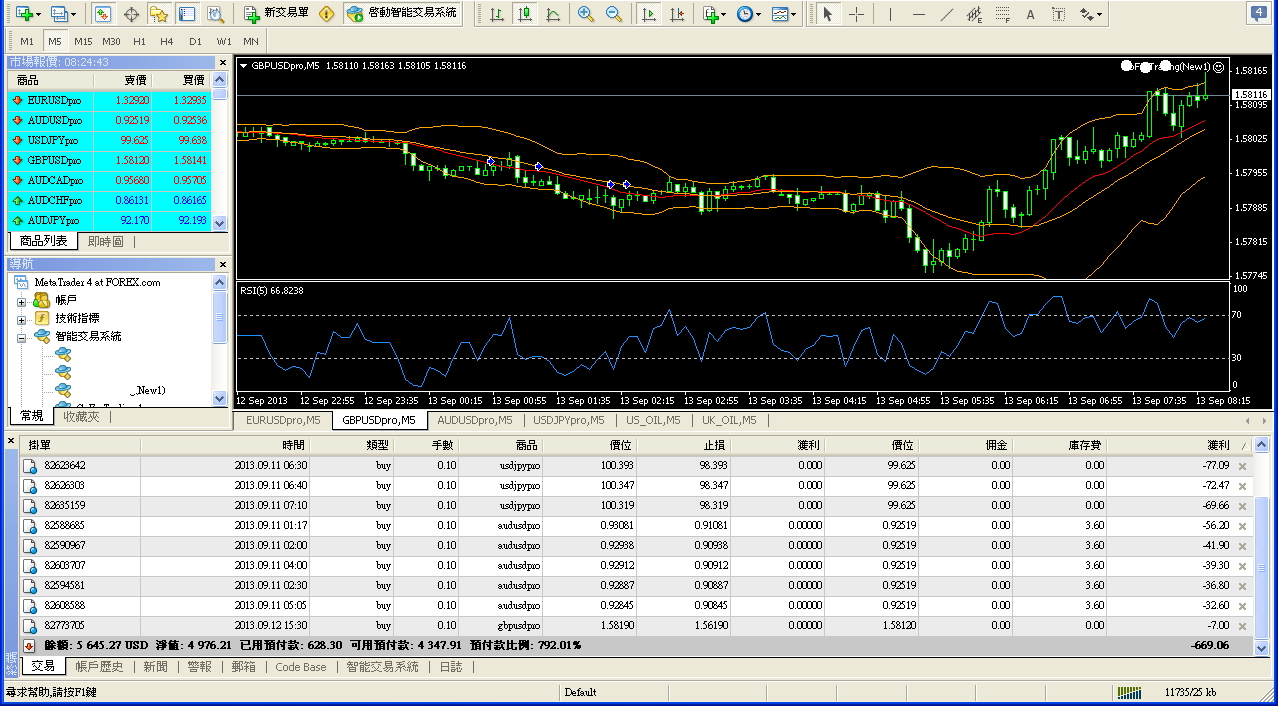The height and width of the screenshot is (706, 1278).
Task: Click scroll-down arrow in market watch list
Action: tap(220, 223)
